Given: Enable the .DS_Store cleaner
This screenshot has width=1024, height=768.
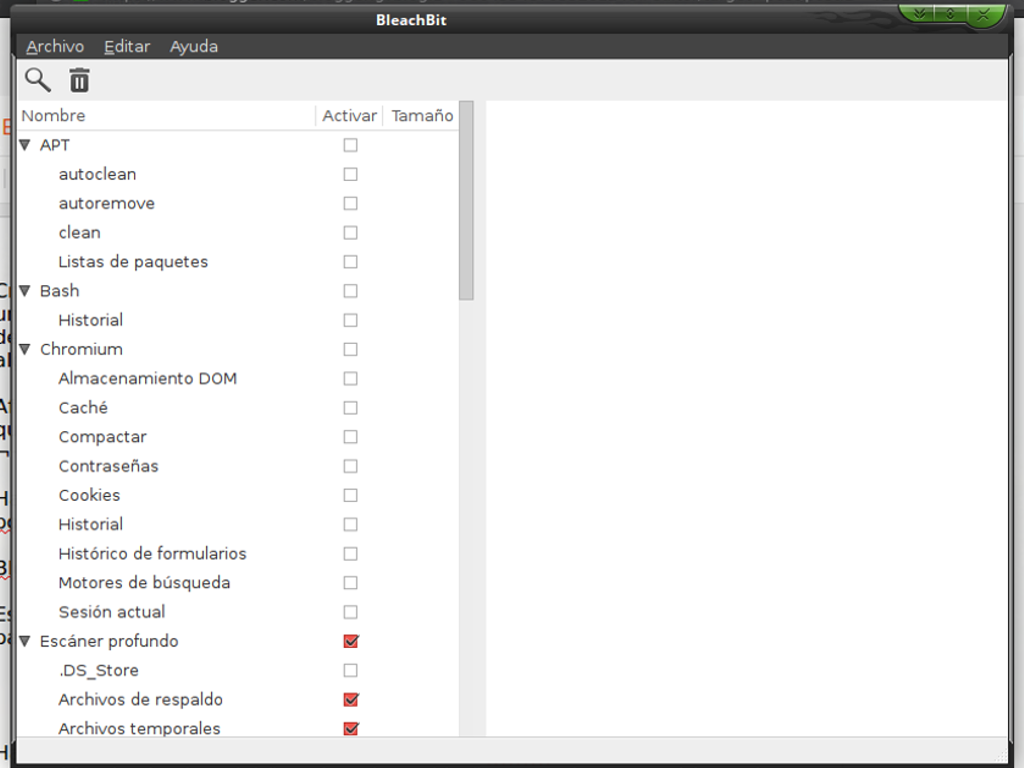Looking at the screenshot, I should (350, 670).
